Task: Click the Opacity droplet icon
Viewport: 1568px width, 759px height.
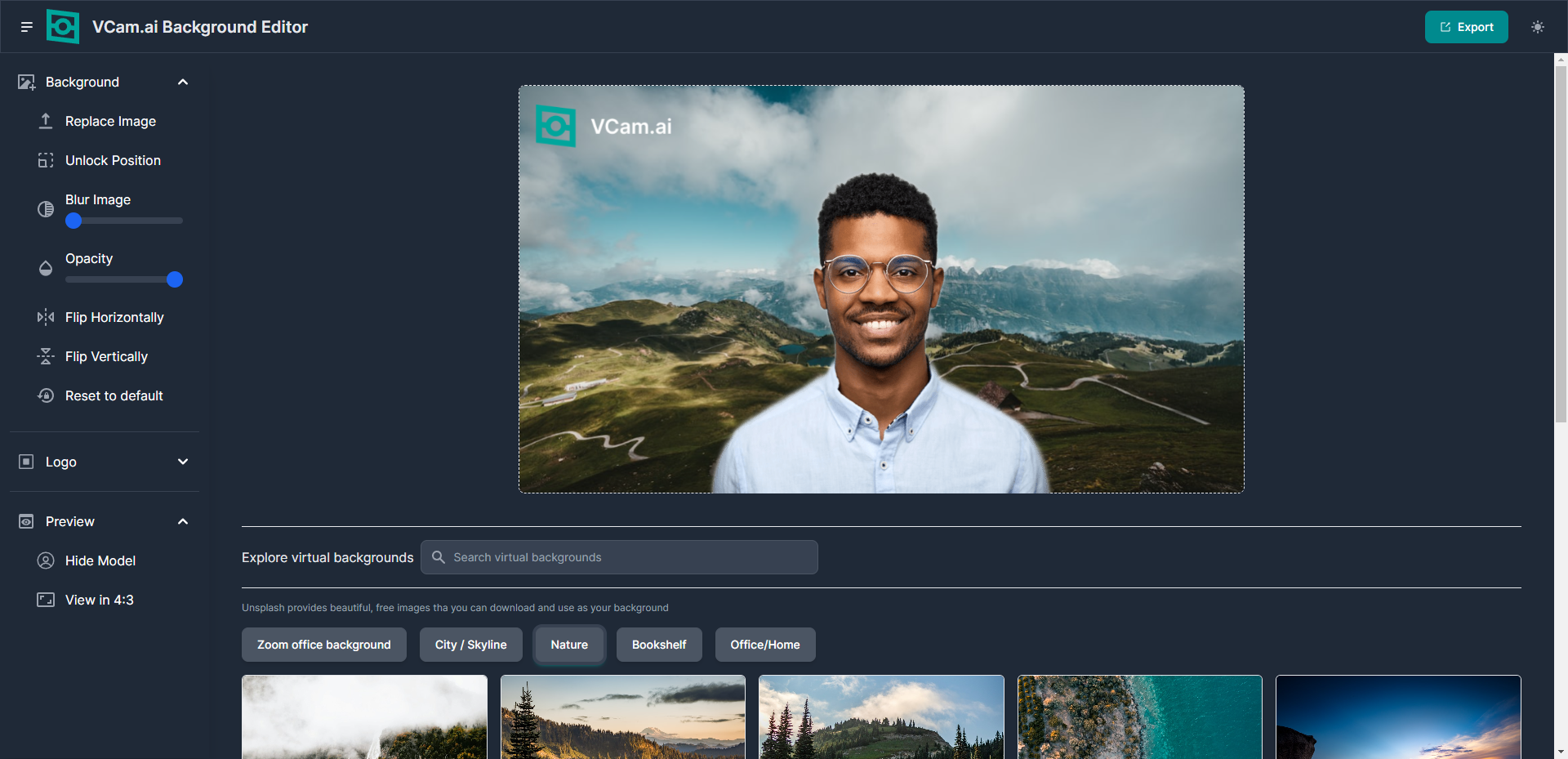Action: pyautogui.click(x=46, y=268)
